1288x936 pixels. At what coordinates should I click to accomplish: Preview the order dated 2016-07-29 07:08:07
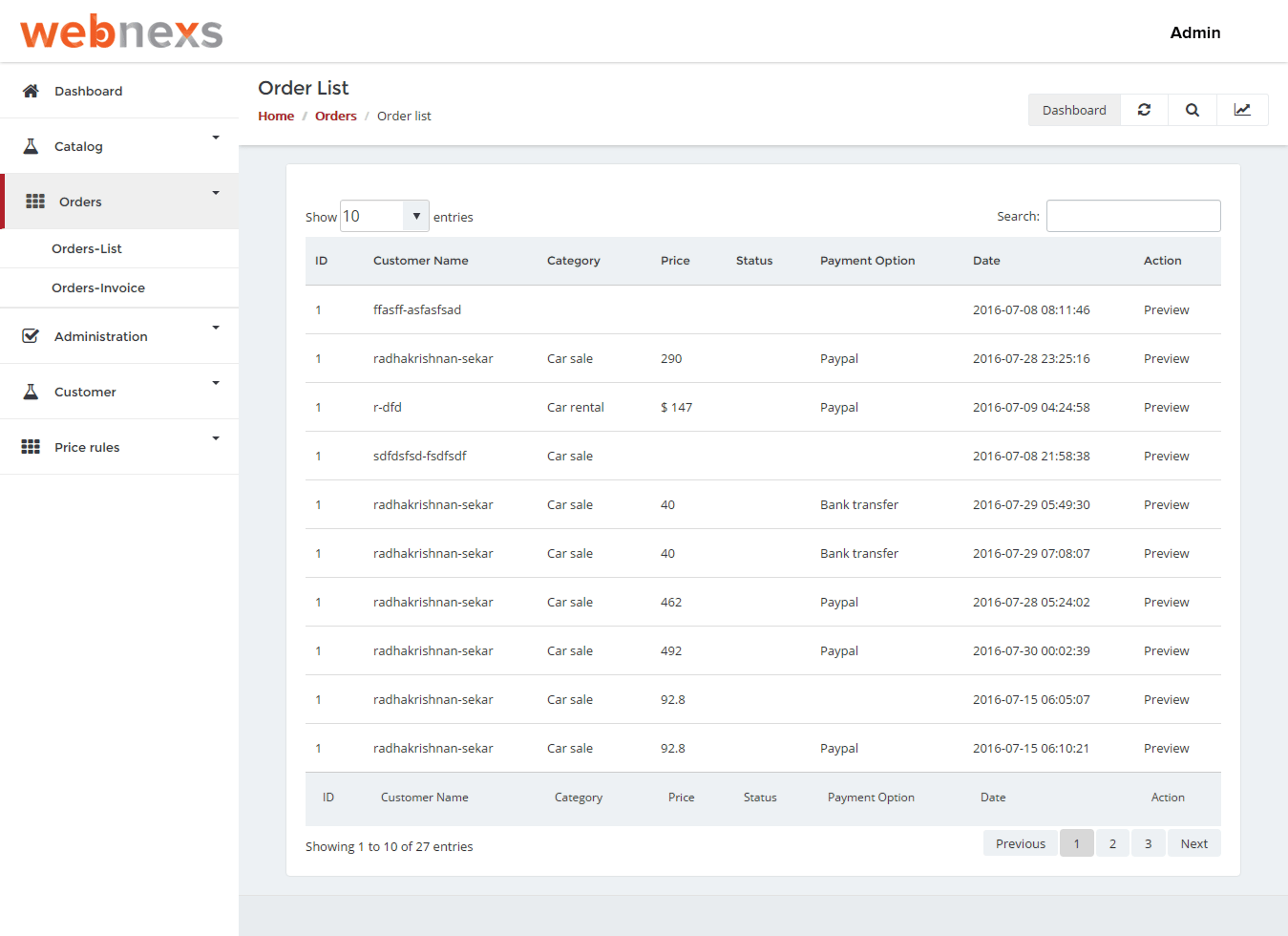(1167, 553)
